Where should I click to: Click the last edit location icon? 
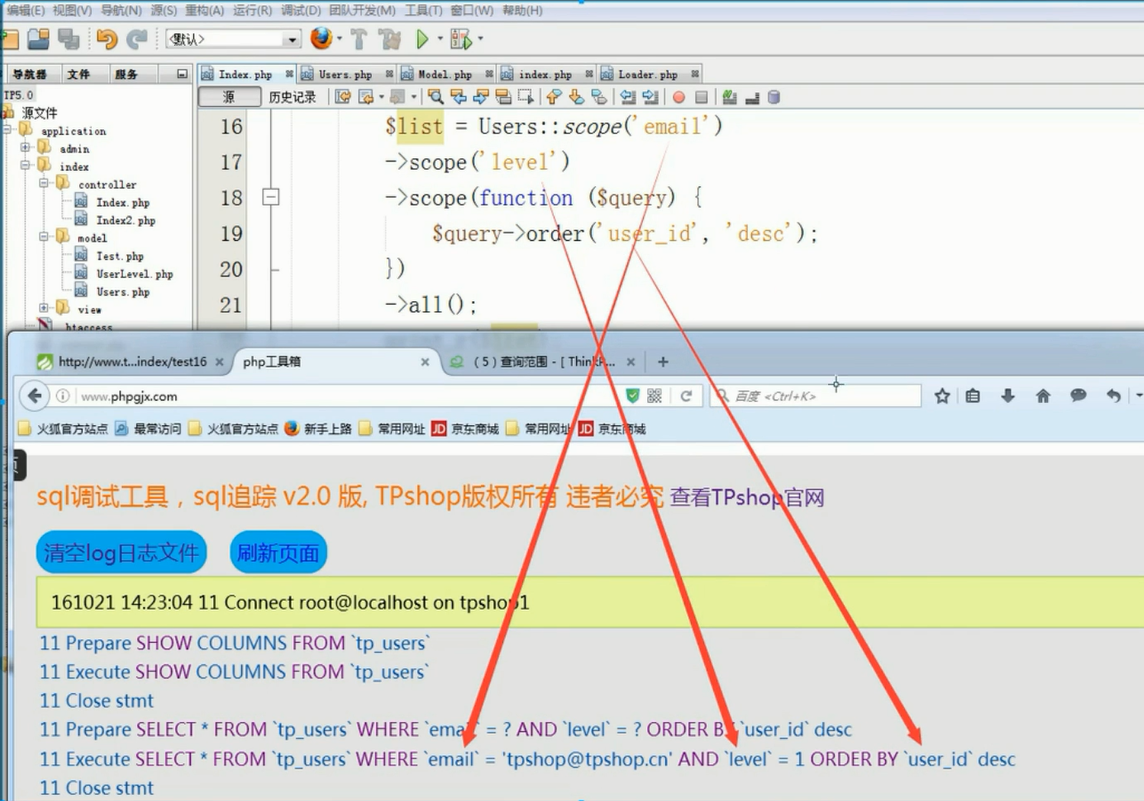(342, 97)
